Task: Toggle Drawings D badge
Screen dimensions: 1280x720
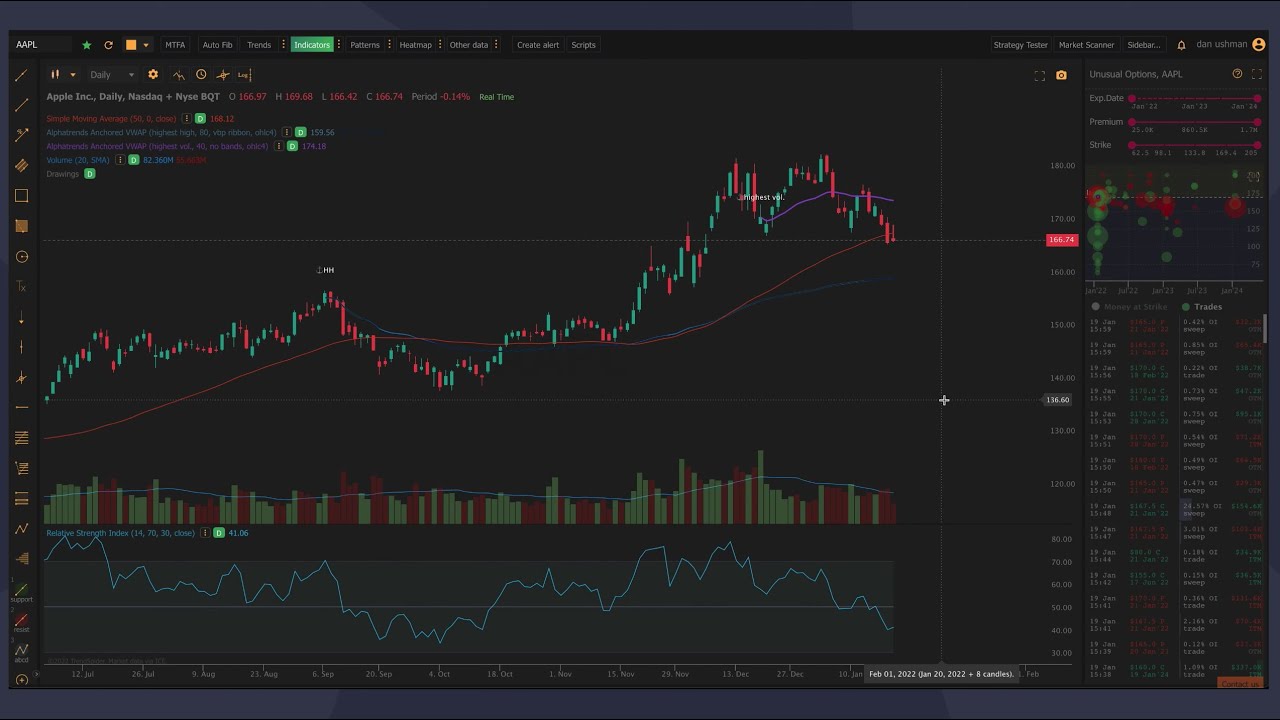Action: (89, 174)
